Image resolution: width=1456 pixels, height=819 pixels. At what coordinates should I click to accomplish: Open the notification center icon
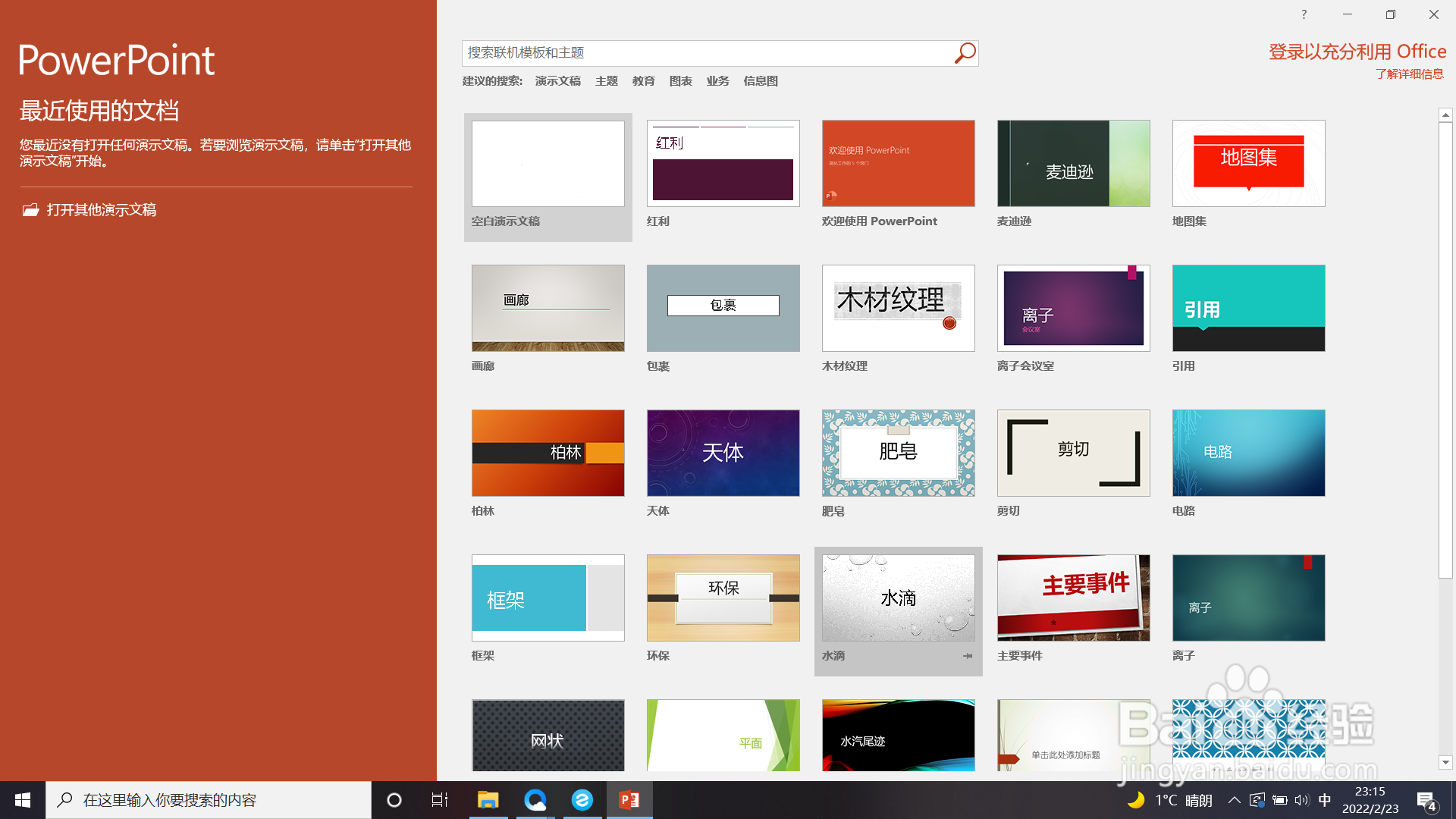point(1426,801)
